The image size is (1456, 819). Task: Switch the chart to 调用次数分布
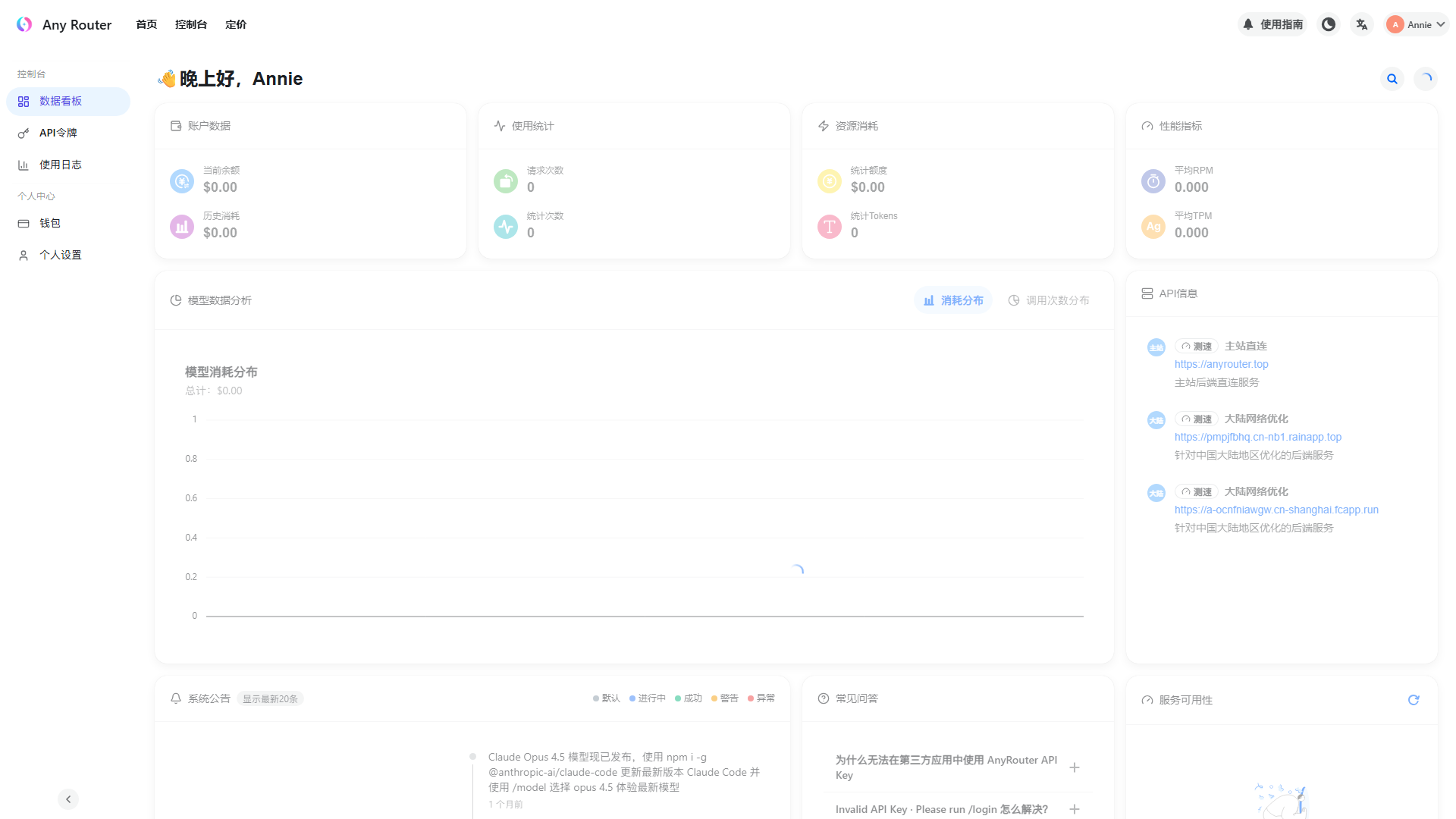tap(1049, 300)
